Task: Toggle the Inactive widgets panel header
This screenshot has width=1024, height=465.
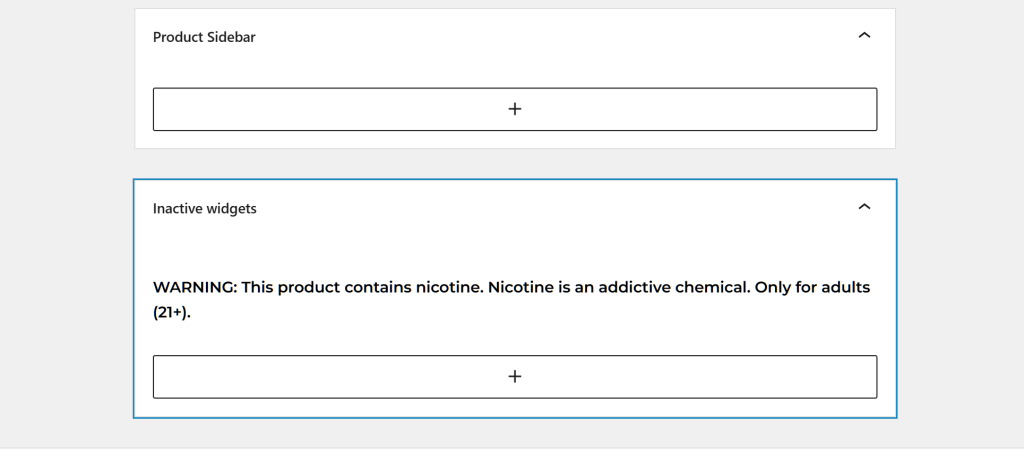Action: 500,209
